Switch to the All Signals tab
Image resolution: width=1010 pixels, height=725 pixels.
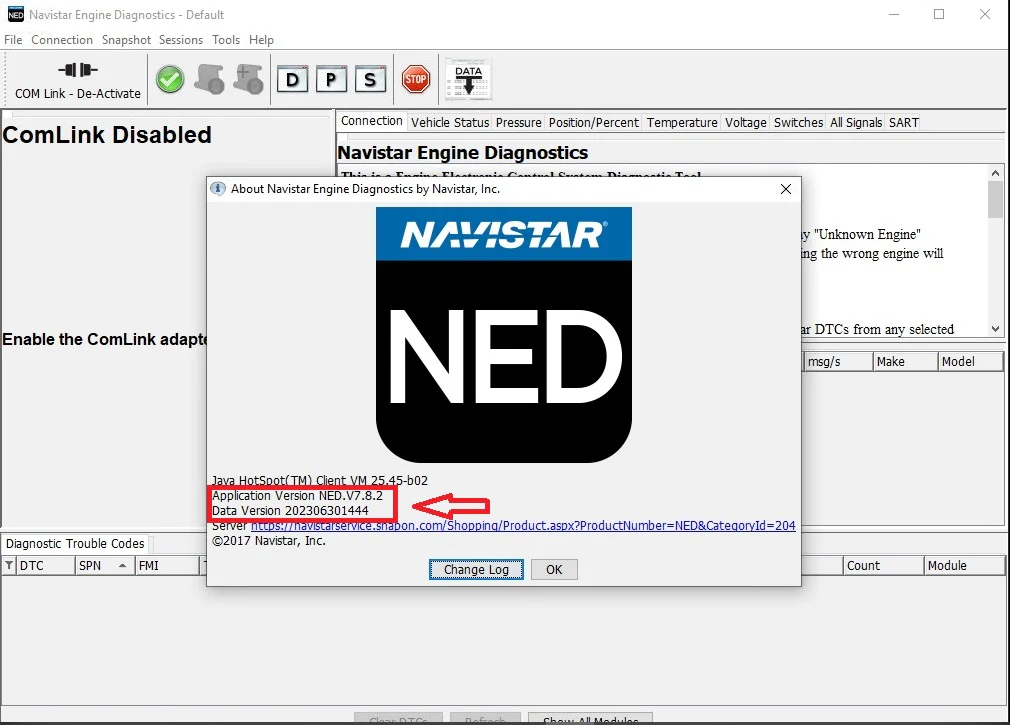(856, 122)
